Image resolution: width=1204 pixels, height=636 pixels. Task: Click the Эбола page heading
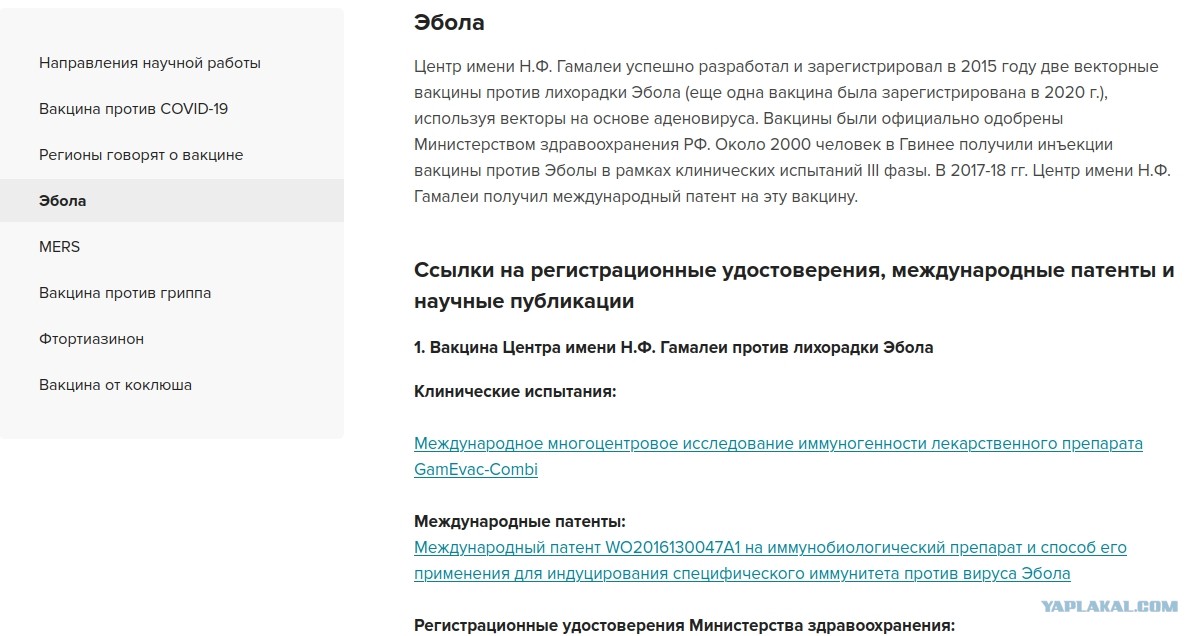pyautogui.click(x=449, y=23)
